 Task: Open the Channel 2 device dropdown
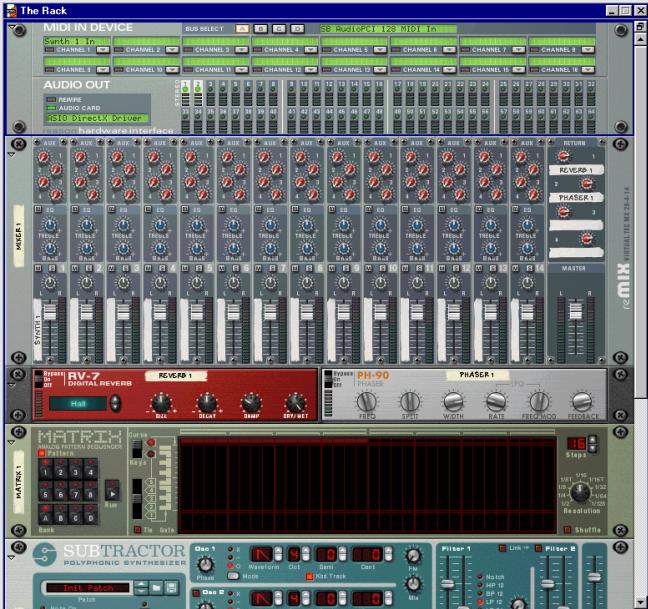[x=172, y=50]
